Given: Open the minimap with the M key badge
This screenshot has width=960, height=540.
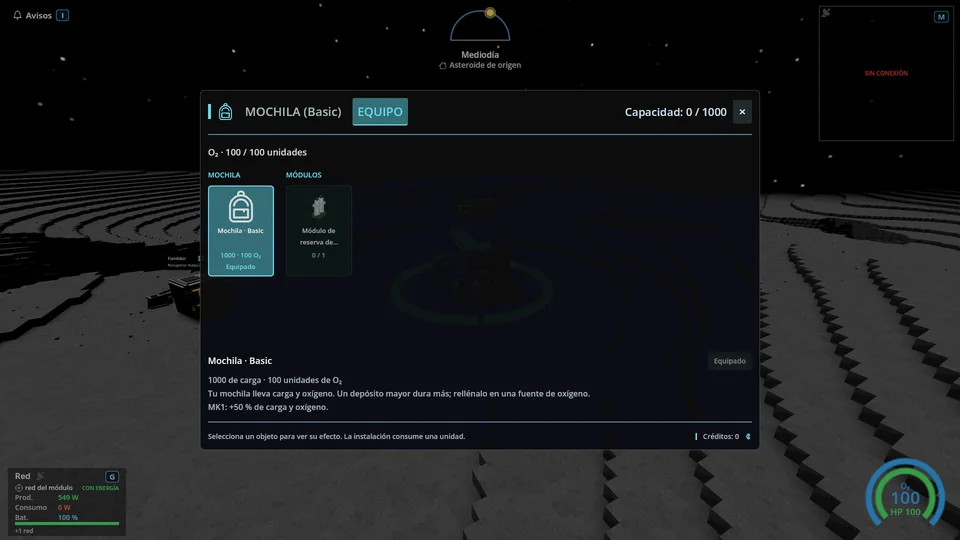Looking at the screenshot, I should tap(941, 17).
